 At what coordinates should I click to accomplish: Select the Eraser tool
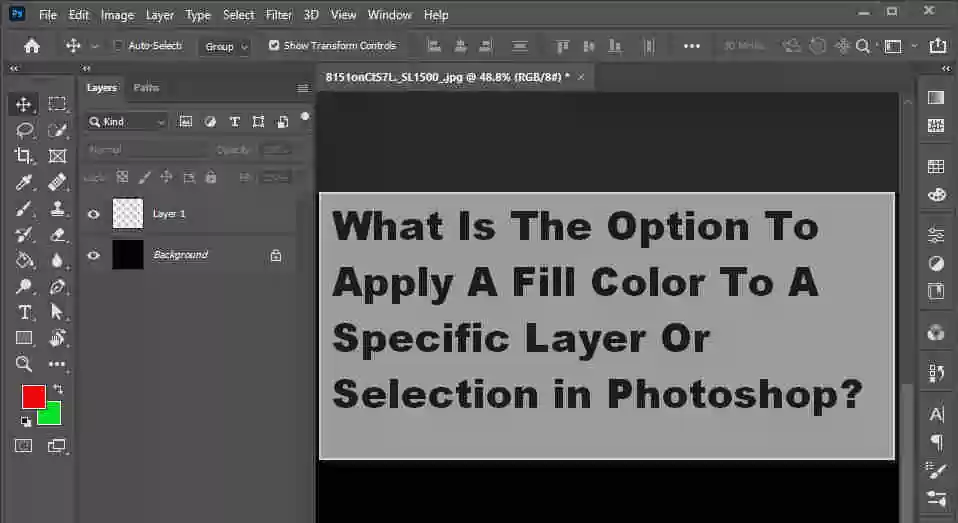57,235
